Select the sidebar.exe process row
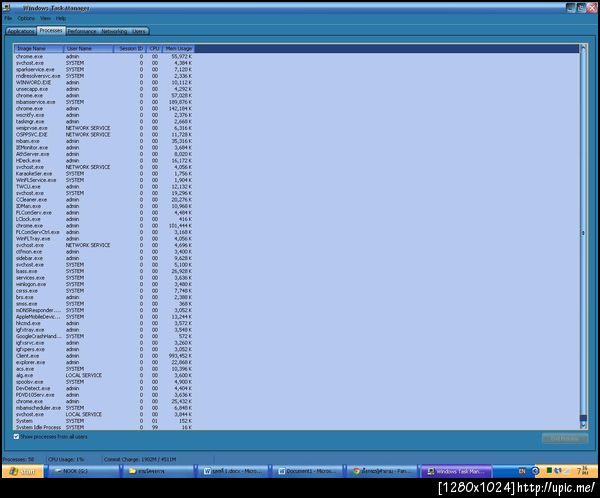This screenshot has width=600, height=498. click(x=104, y=258)
